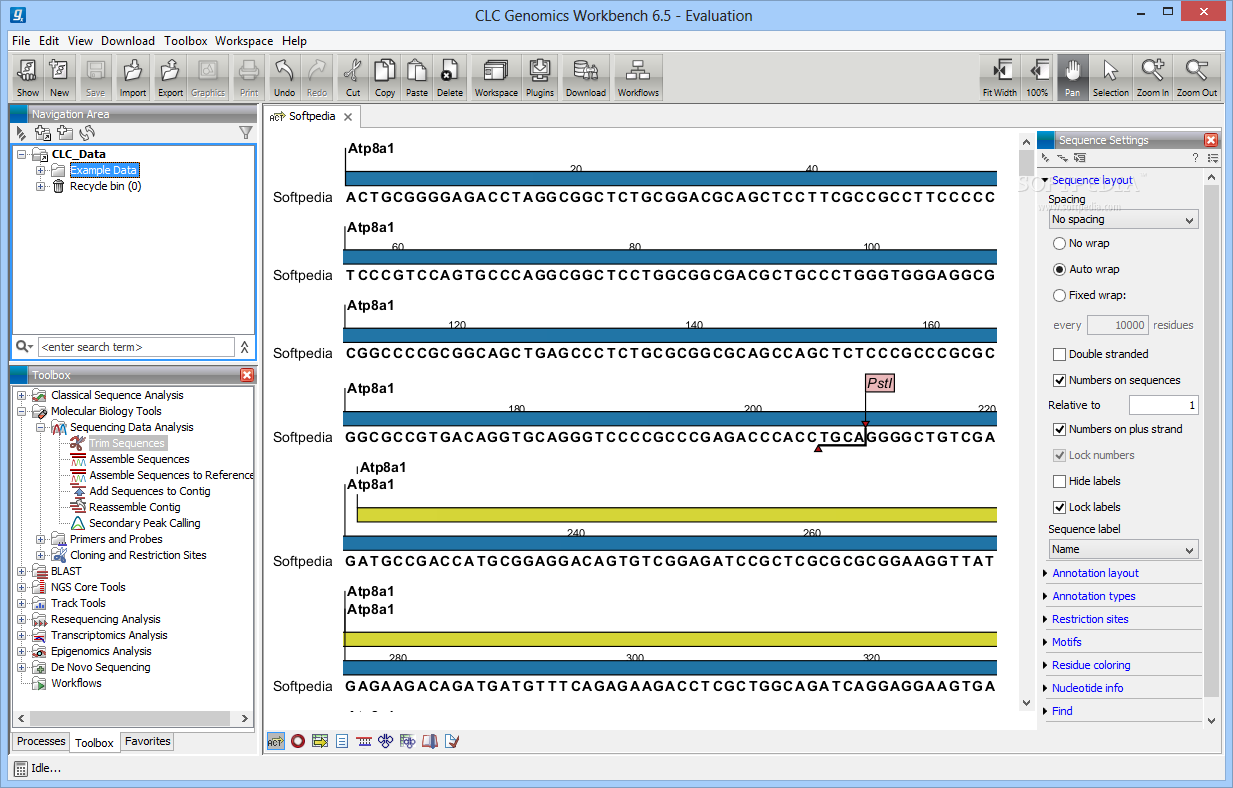Open the Find section link
1233x788 pixels.
click(x=1062, y=711)
